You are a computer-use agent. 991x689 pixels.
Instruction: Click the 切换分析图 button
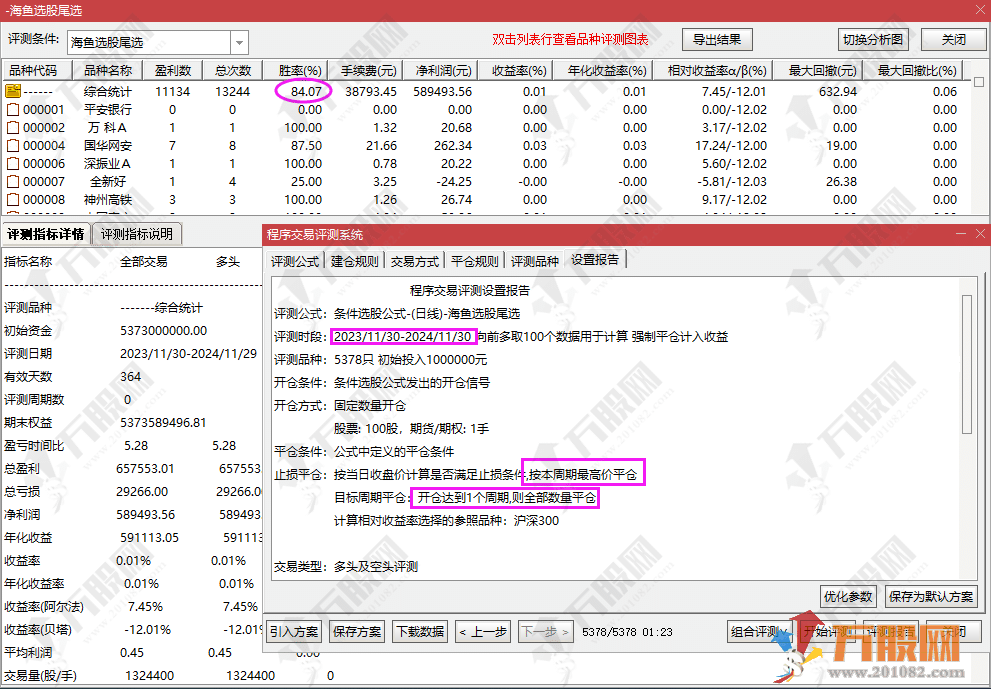(873, 39)
